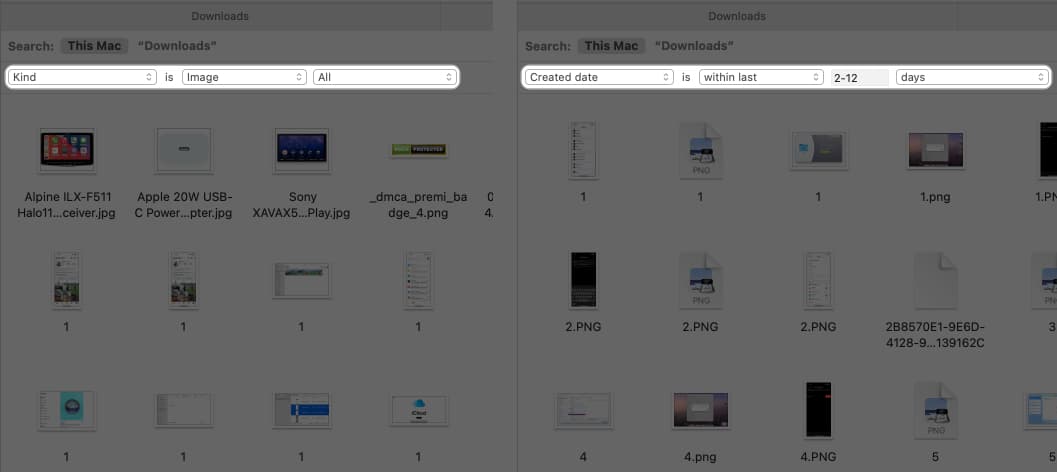Select the folder-window thumbnail named 1 in Created date window
Image resolution: width=1057 pixels, height=472 pixels.
(818, 150)
